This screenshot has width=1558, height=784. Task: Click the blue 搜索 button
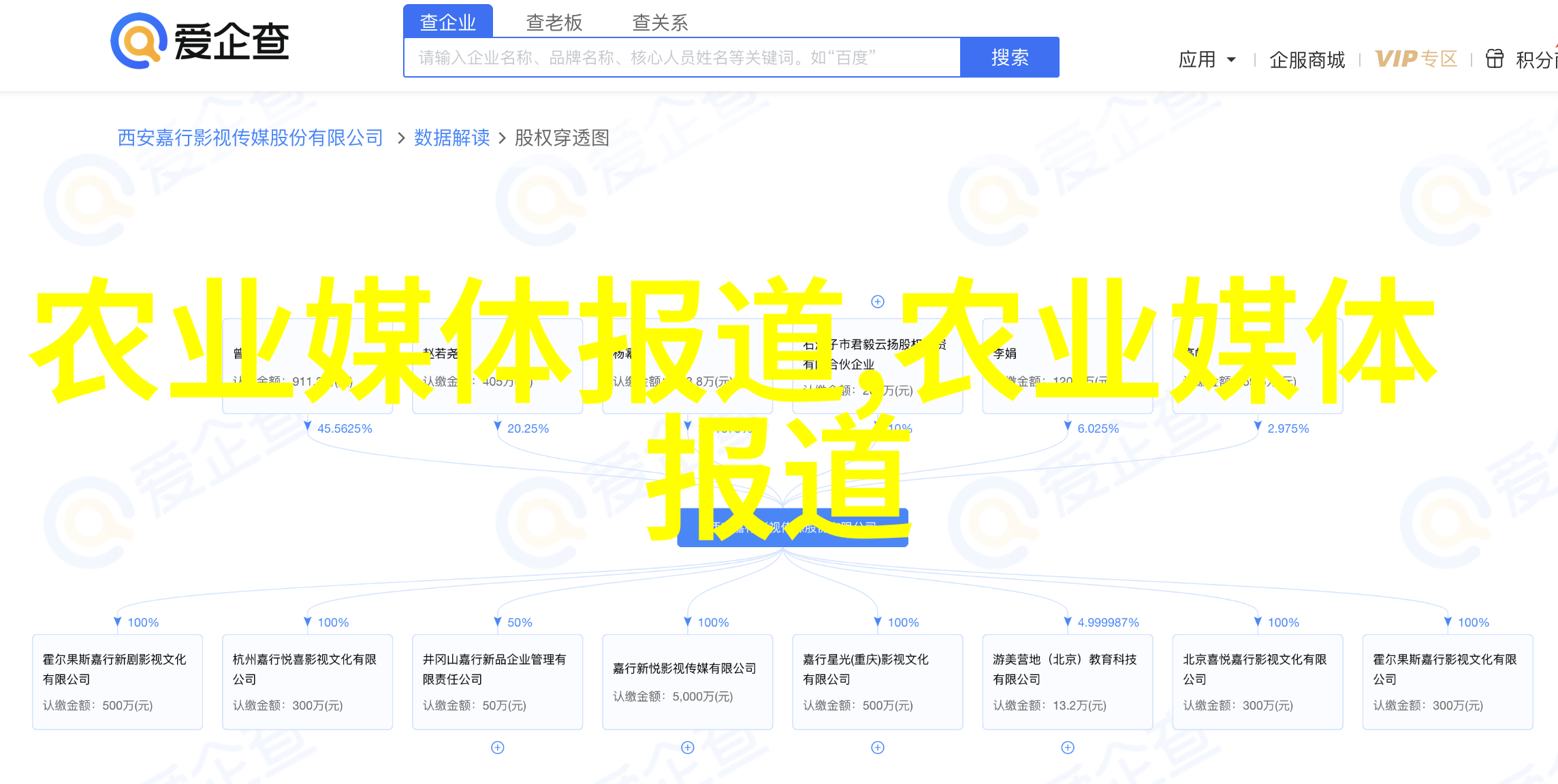1009,57
